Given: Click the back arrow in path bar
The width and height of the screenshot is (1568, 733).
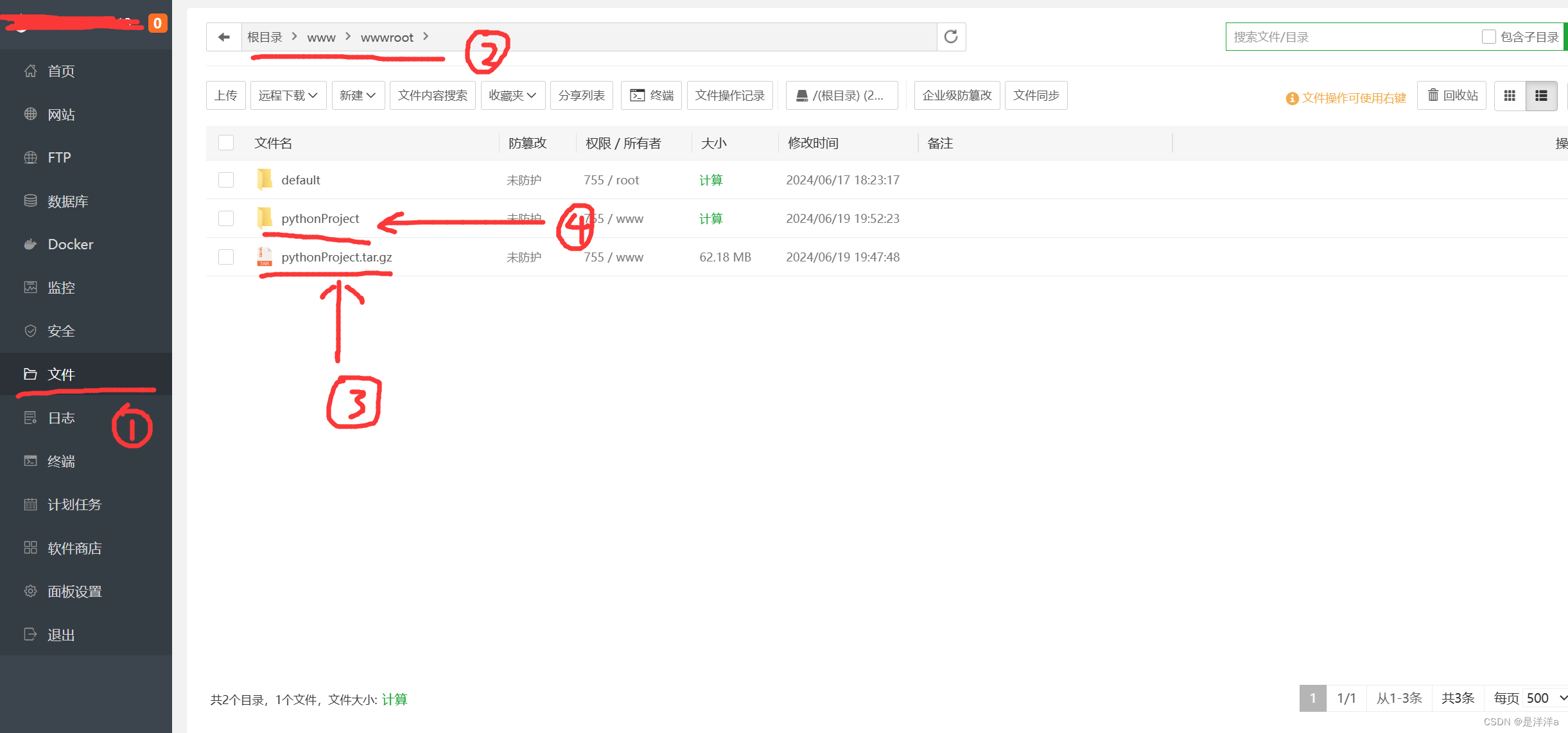Looking at the screenshot, I should click(x=223, y=37).
